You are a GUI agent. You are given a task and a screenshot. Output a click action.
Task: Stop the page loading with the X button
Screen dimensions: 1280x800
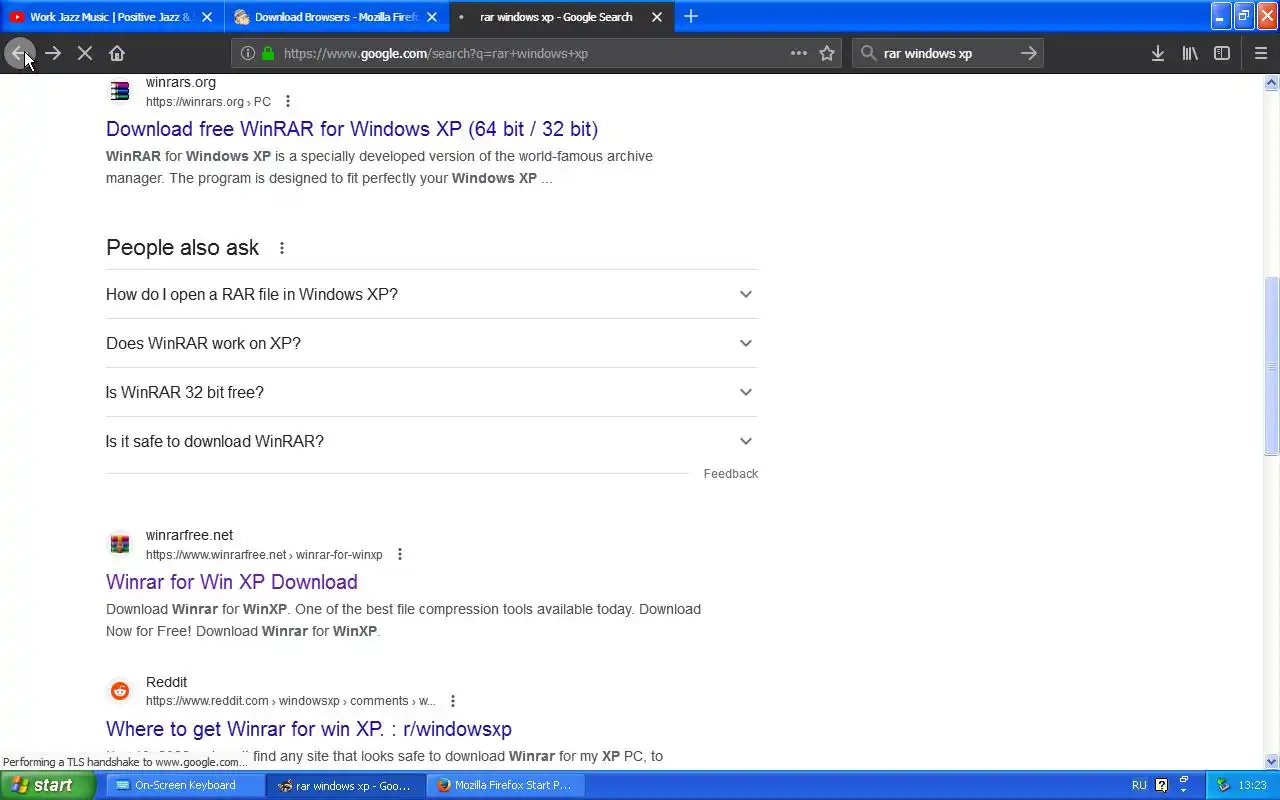(x=85, y=53)
